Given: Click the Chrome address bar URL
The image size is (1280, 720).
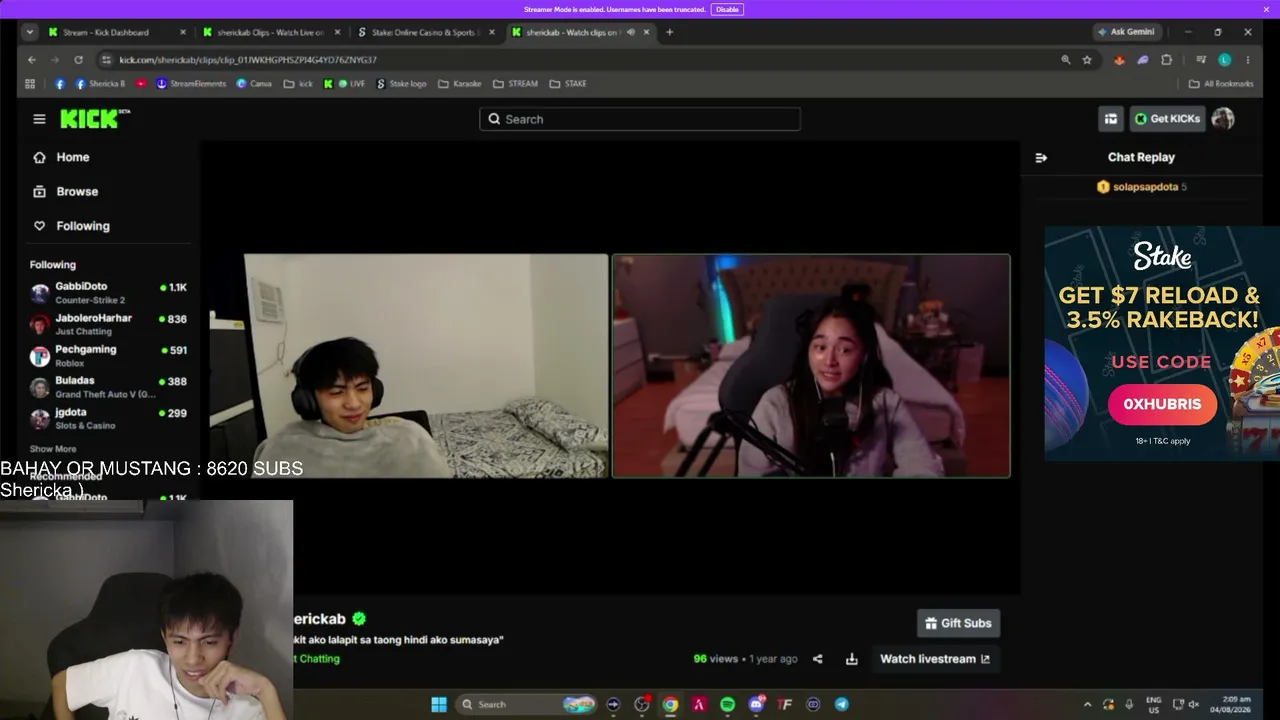Looking at the screenshot, I should pos(248,60).
